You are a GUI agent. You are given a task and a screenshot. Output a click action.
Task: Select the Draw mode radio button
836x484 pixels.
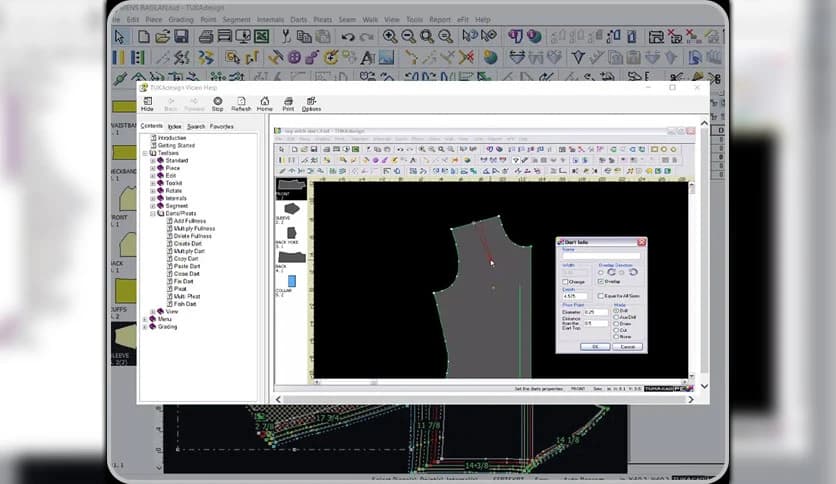615,324
